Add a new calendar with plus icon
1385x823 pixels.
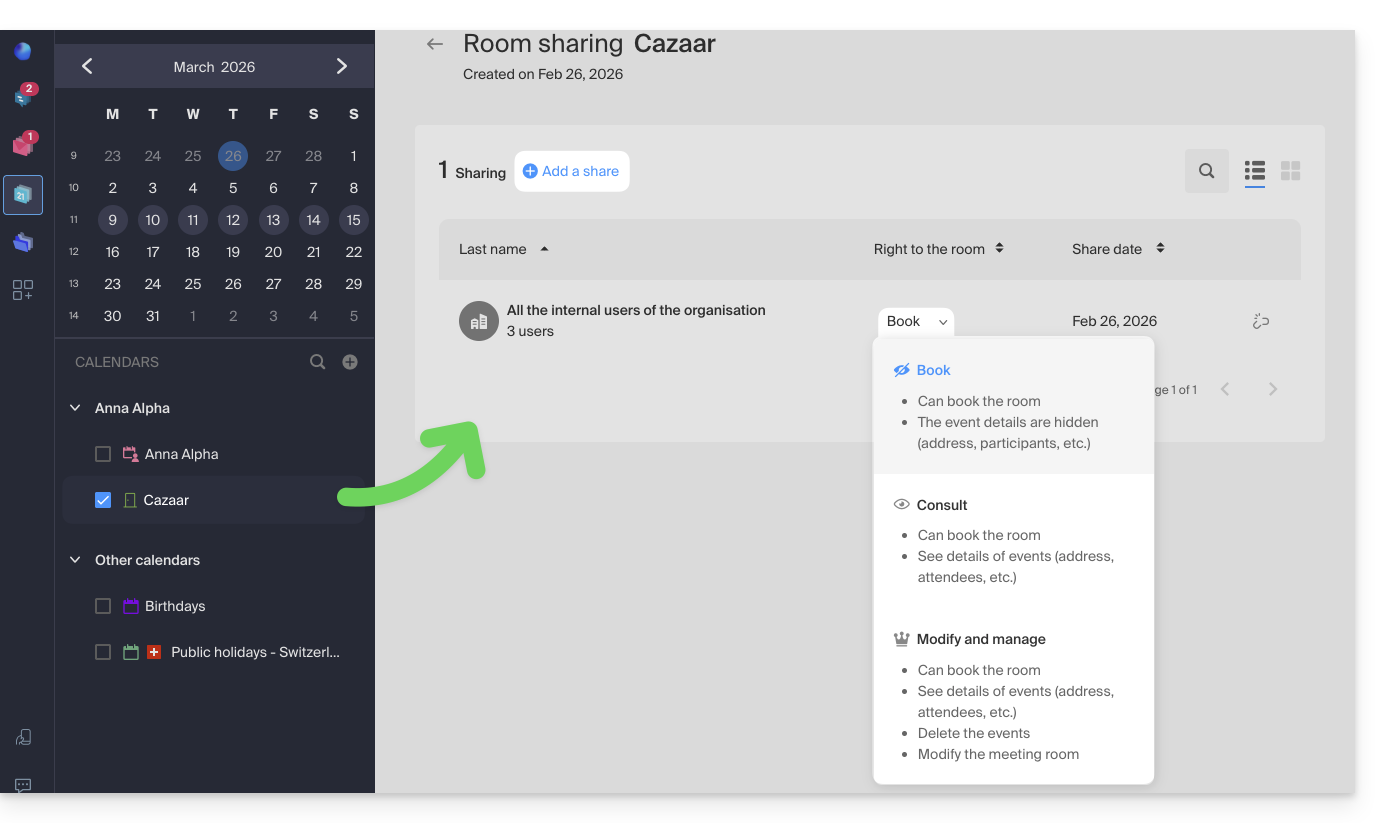[x=350, y=362]
